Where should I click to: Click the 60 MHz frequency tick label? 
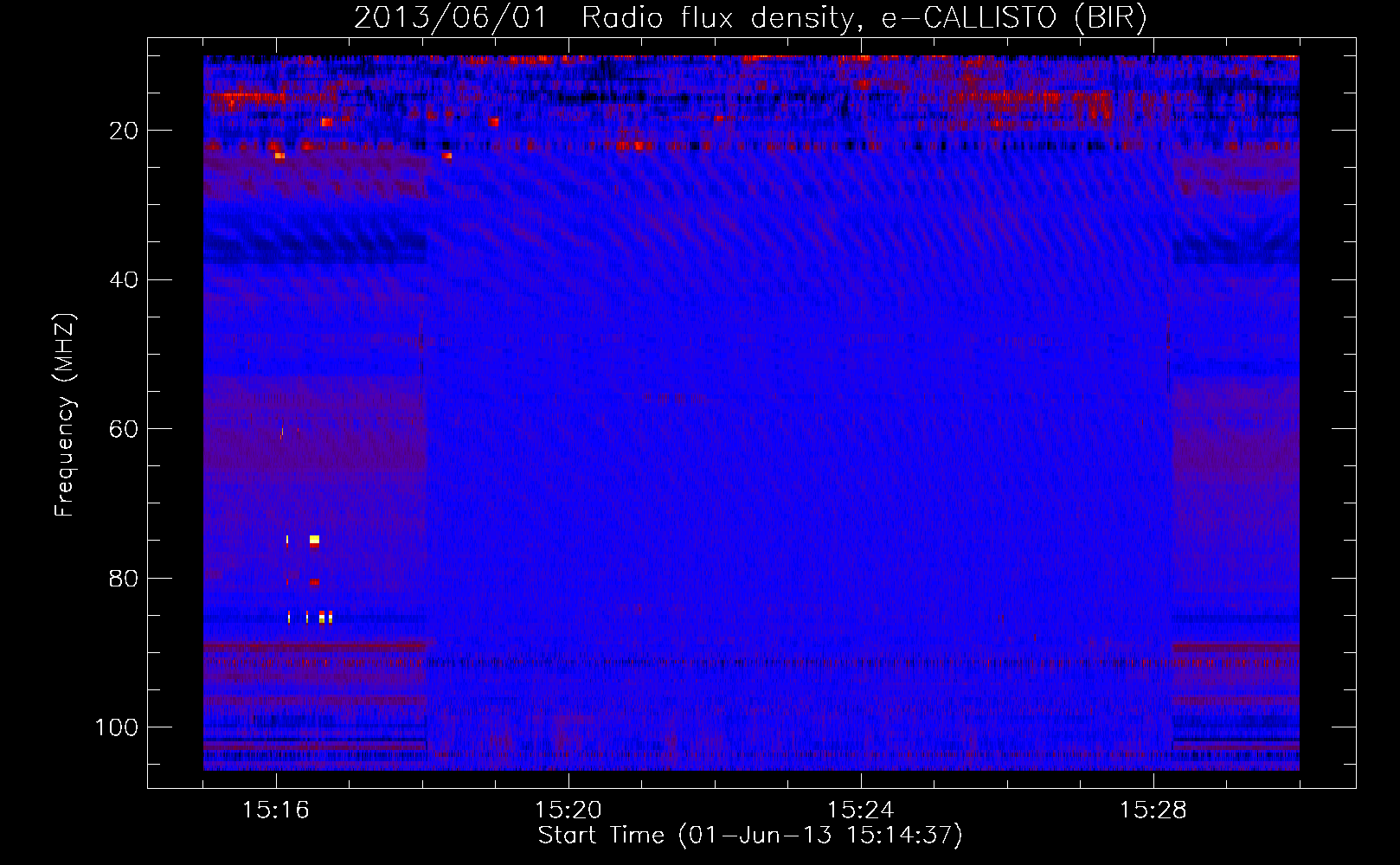point(125,429)
